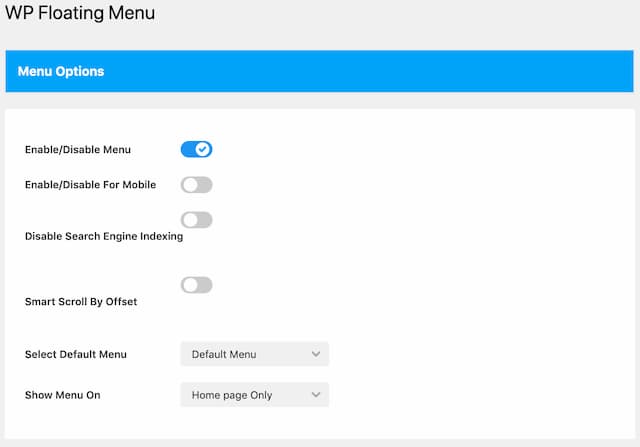Turn on the Smart Scroll By Offset switch
The image size is (640, 447).
pyautogui.click(x=196, y=285)
